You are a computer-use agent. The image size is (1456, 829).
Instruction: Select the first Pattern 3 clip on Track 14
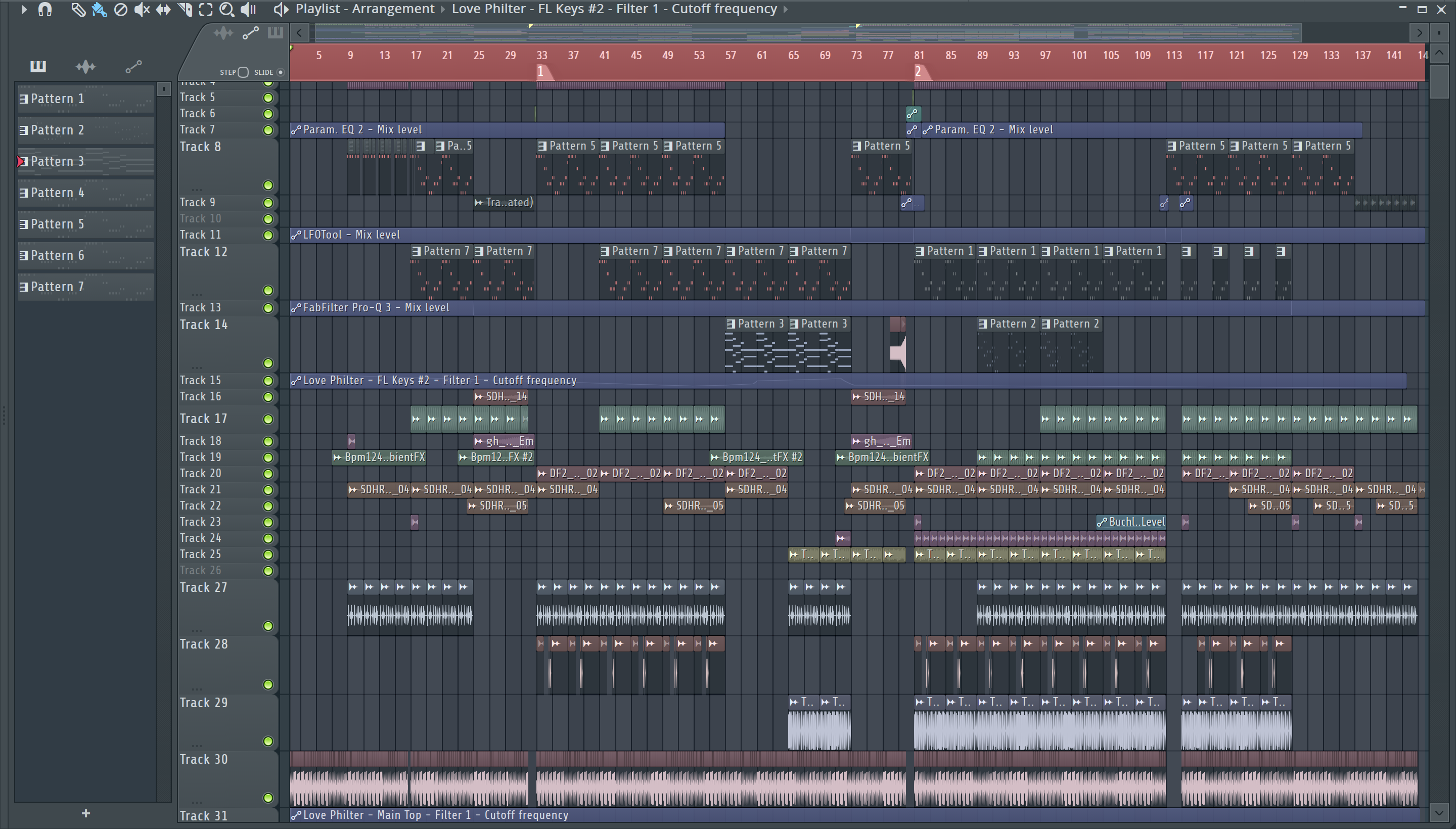756,345
